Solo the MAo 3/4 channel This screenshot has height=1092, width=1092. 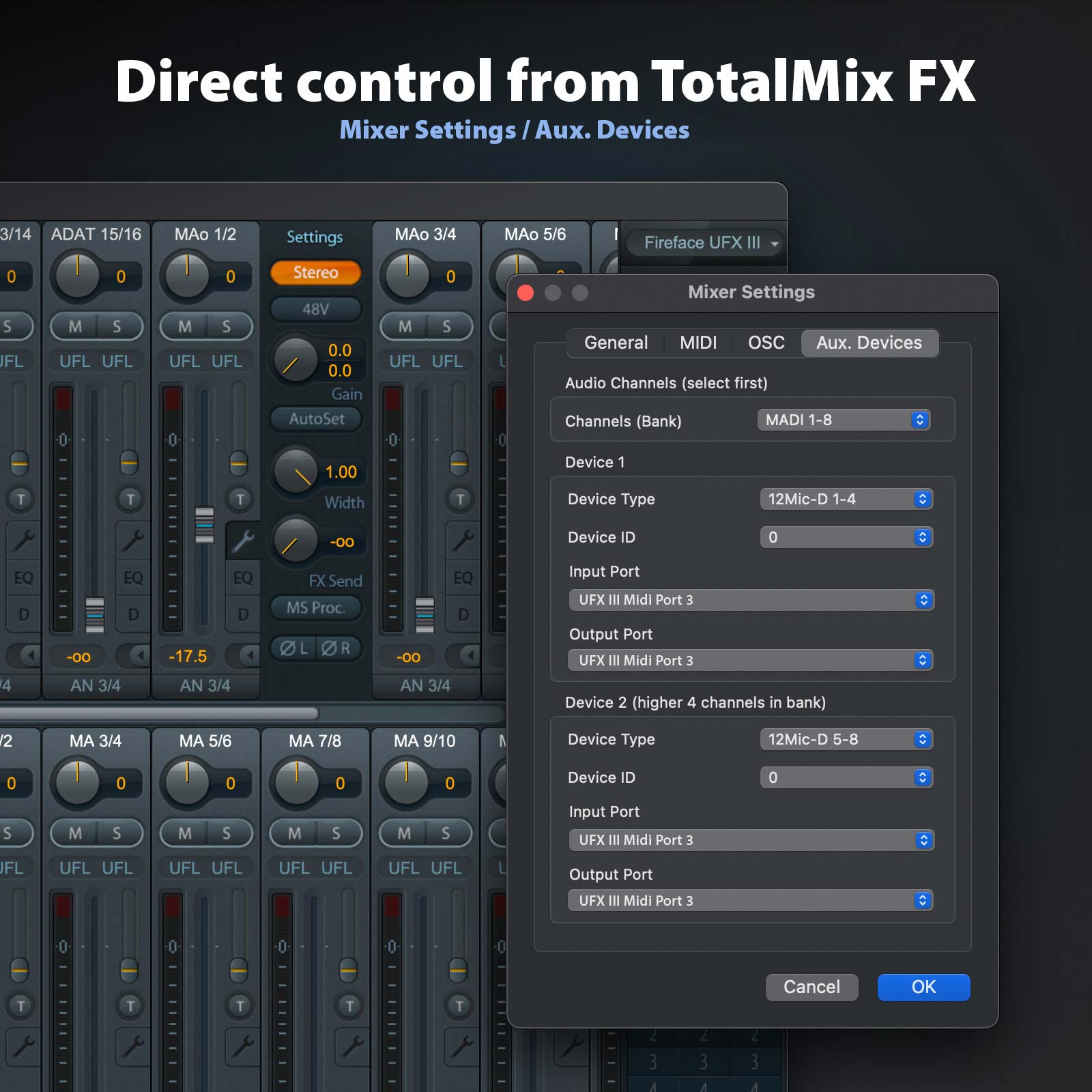447,326
